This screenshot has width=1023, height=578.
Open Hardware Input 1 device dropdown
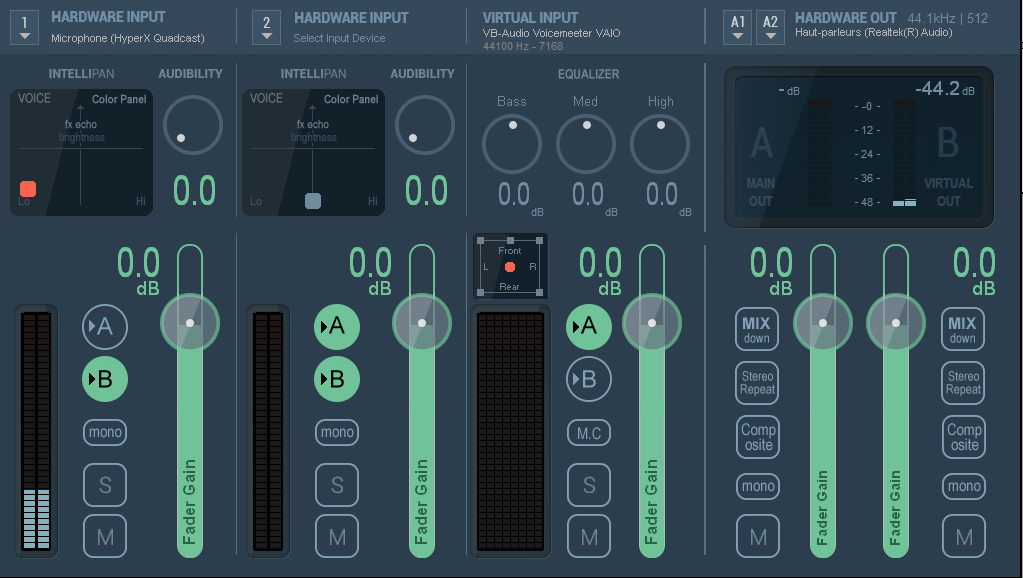tap(25, 27)
